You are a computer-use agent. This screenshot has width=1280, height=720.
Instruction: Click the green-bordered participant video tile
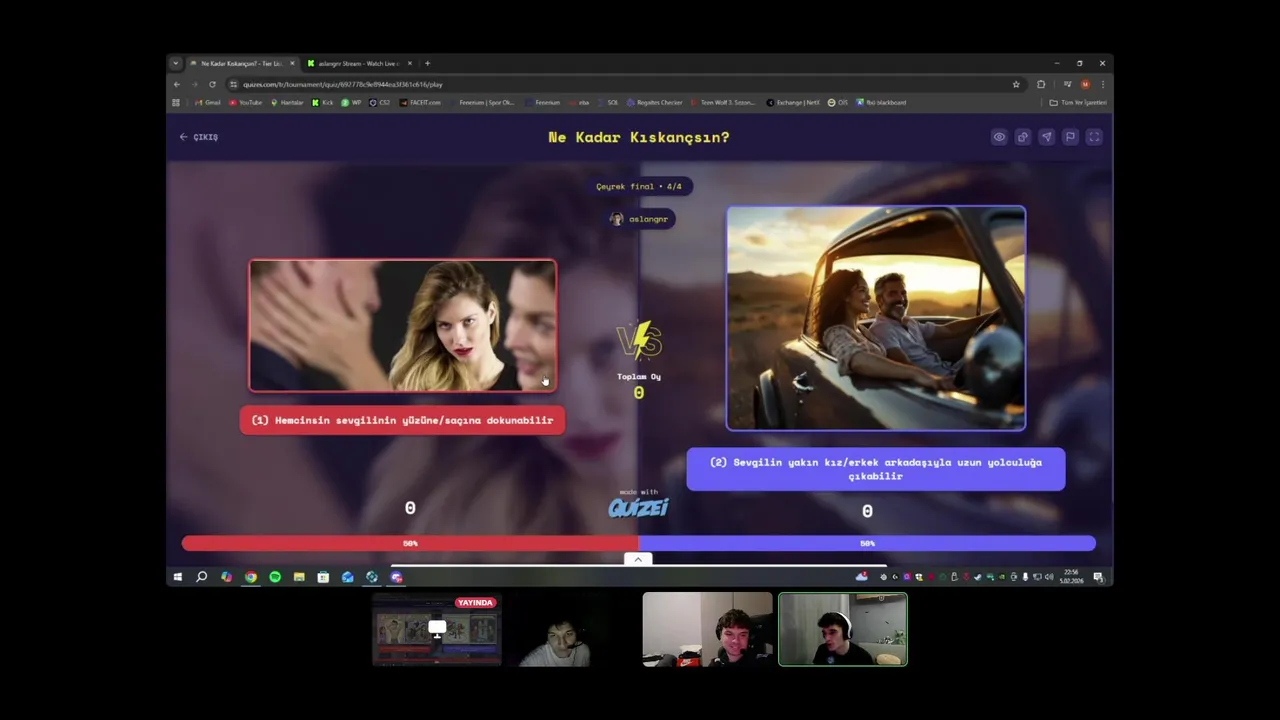(x=843, y=629)
